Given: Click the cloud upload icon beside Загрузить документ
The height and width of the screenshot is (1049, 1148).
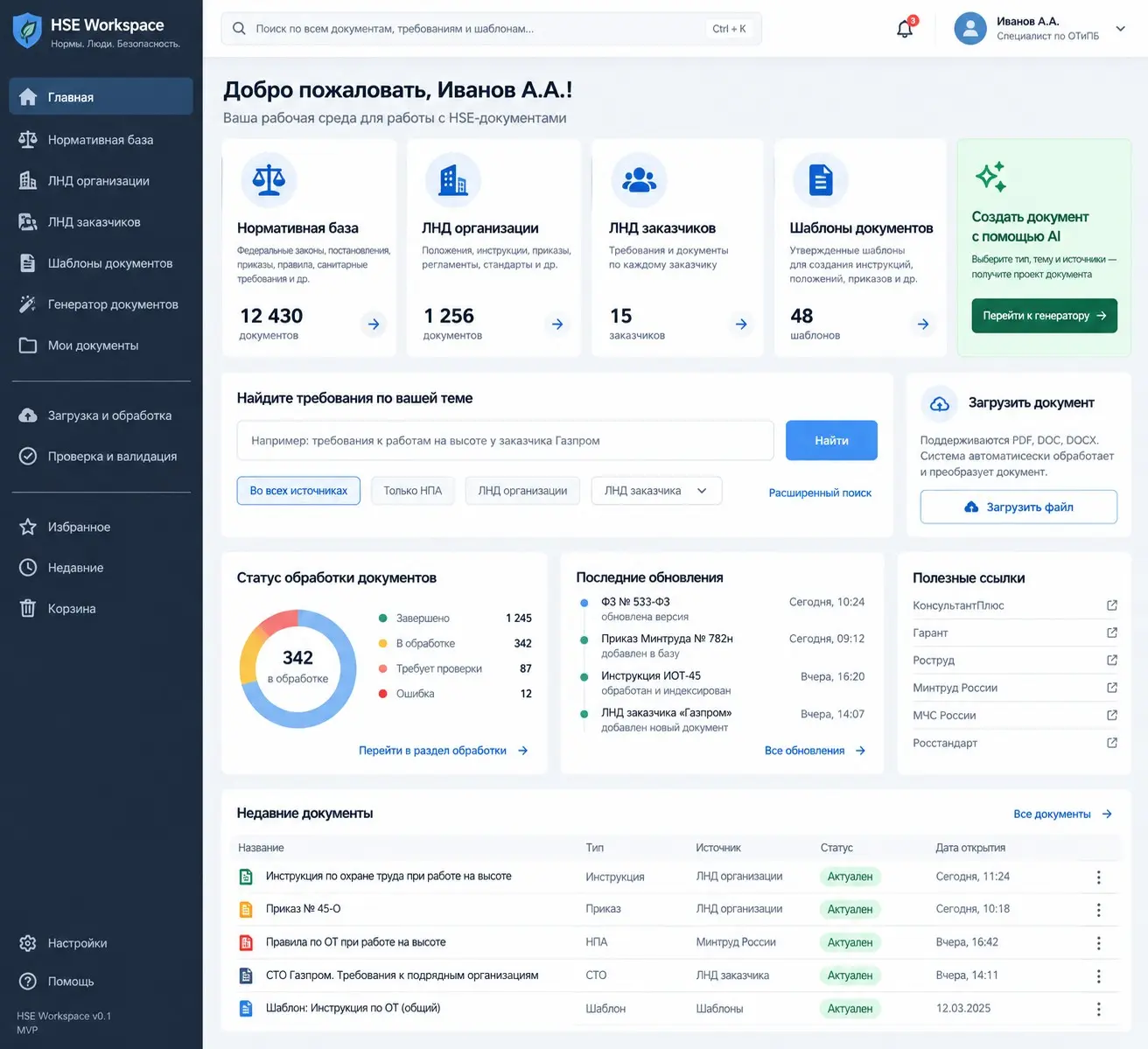Looking at the screenshot, I should pyautogui.click(x=939, y=403).
